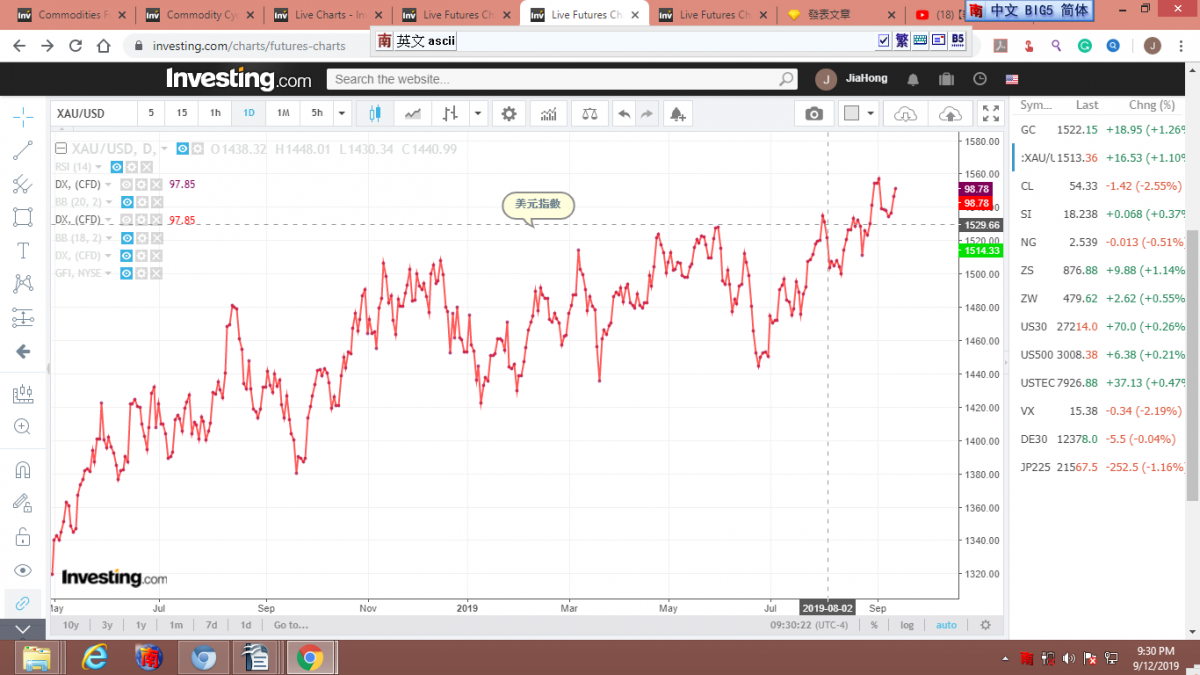1200x675 pixels.
Task: Open the chart style dropdown arrow
Action: [x=478, y=114]
